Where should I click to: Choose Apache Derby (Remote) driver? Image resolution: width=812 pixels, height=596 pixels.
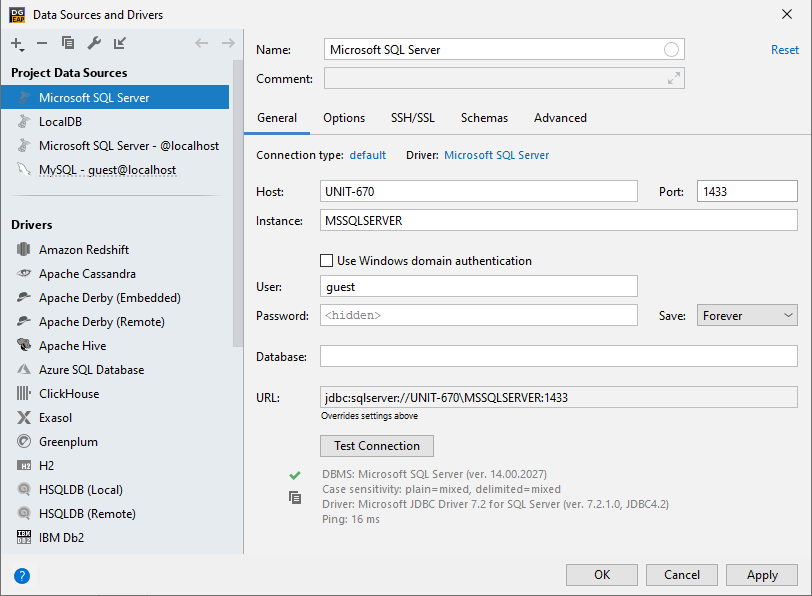(115, 322)
